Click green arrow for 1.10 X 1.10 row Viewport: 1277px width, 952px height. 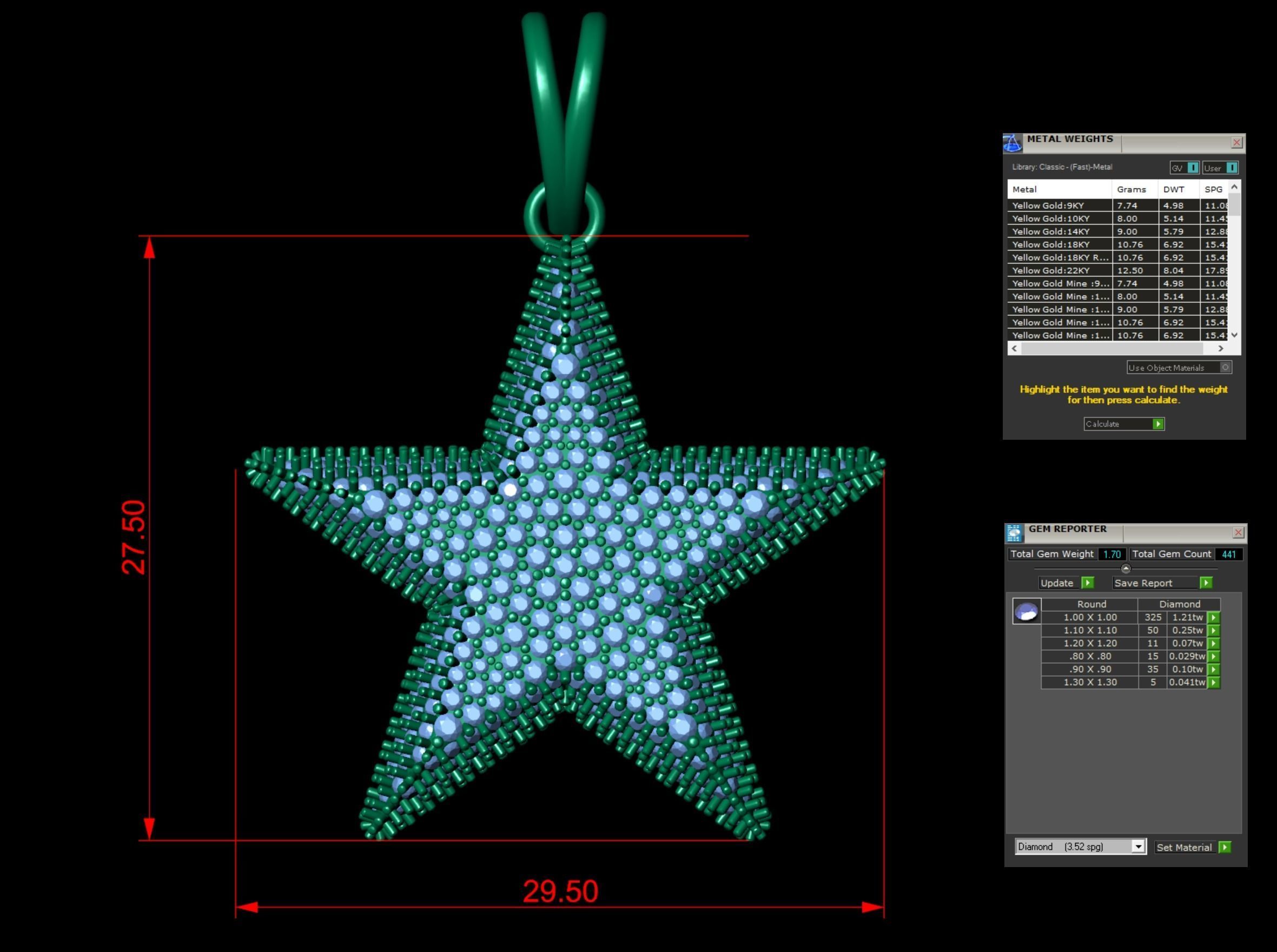click(x=1214, y=631)
